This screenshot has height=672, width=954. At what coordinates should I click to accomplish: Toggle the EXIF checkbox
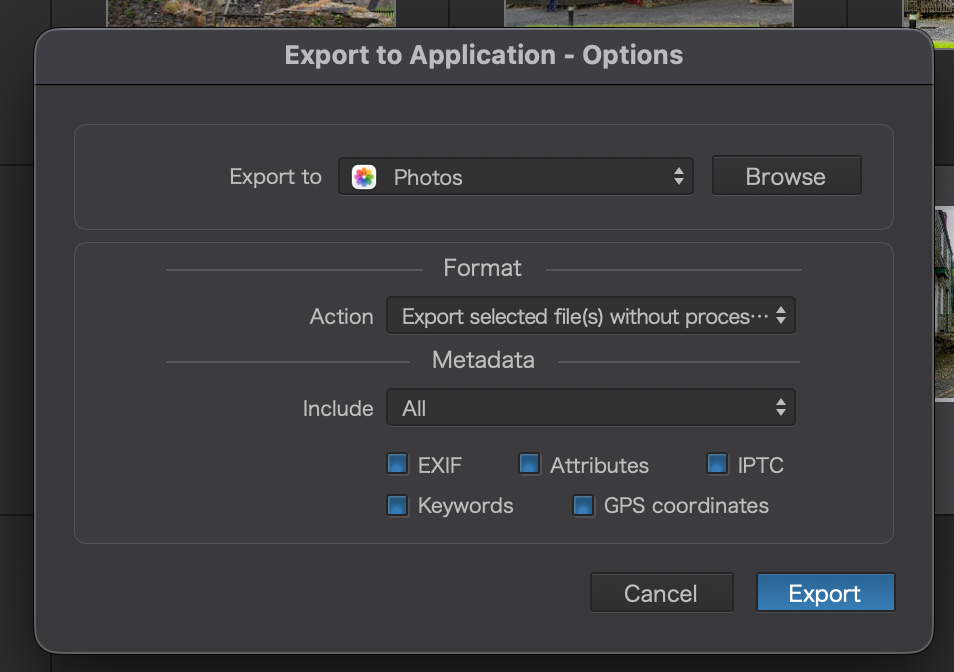tap(398, 465)
